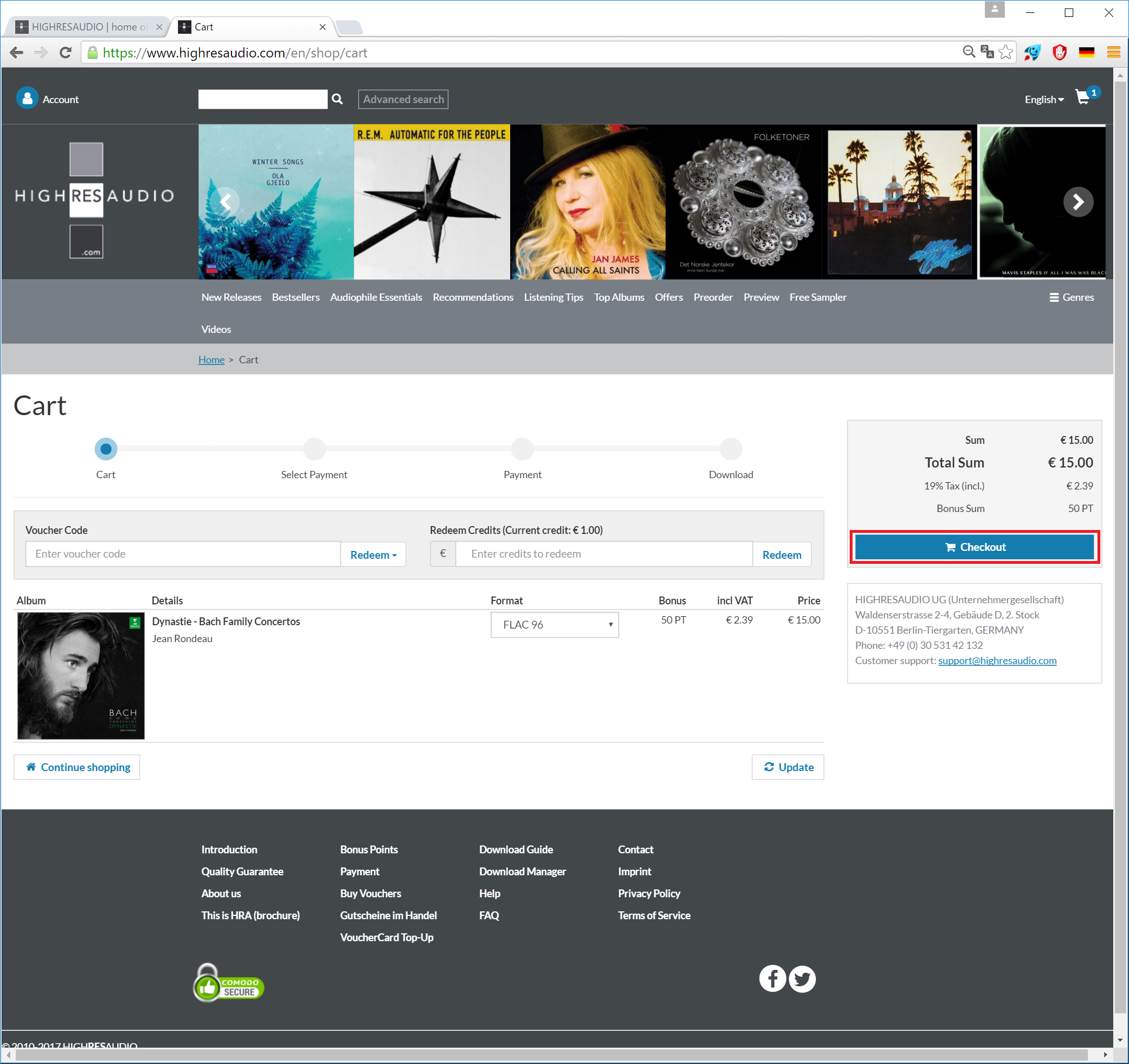The height and width of the screenshot is (1064, 1129).
Task: Open the English language dropdown
Action: coord(1044,99)
